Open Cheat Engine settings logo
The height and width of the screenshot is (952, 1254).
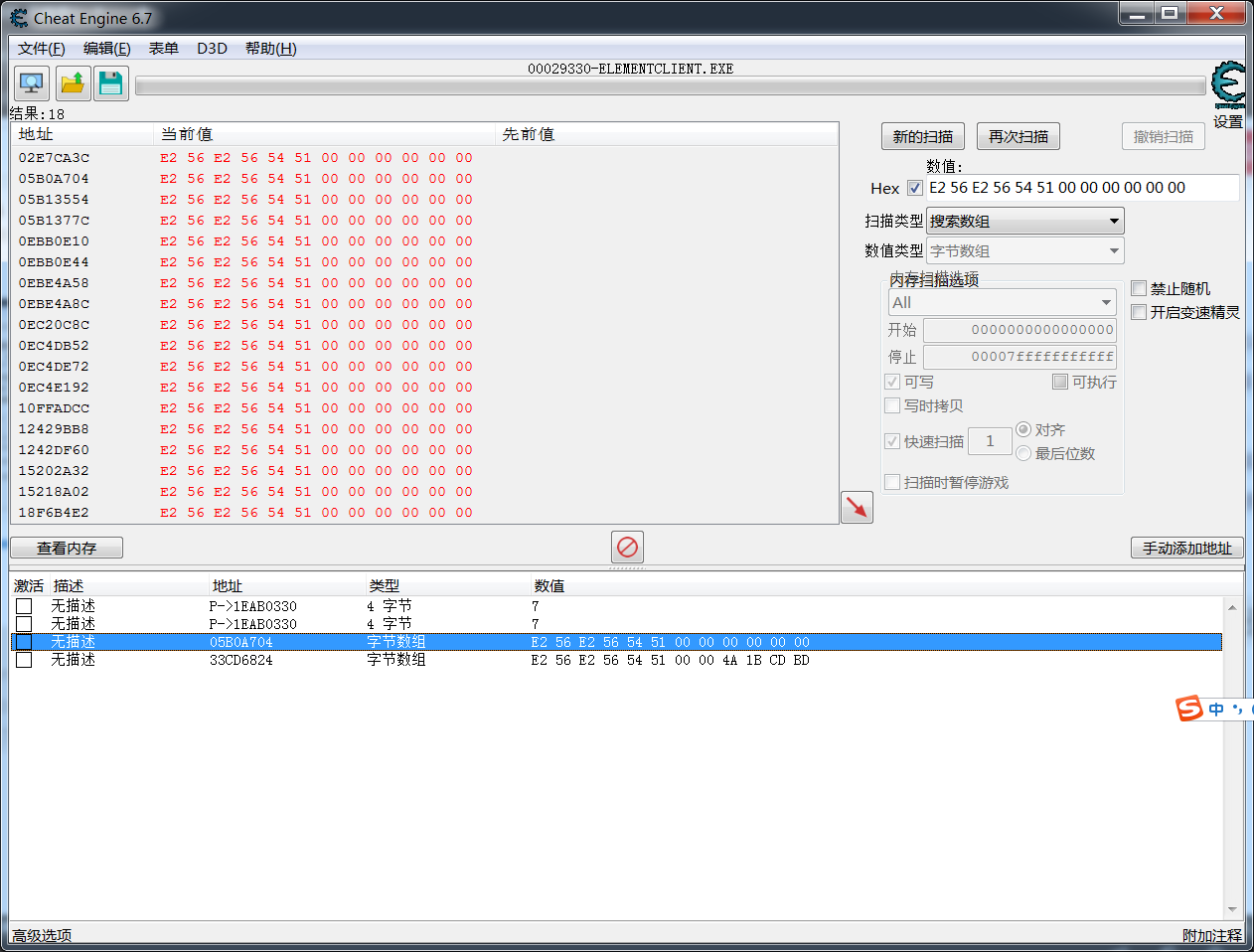click(1228, 85)
